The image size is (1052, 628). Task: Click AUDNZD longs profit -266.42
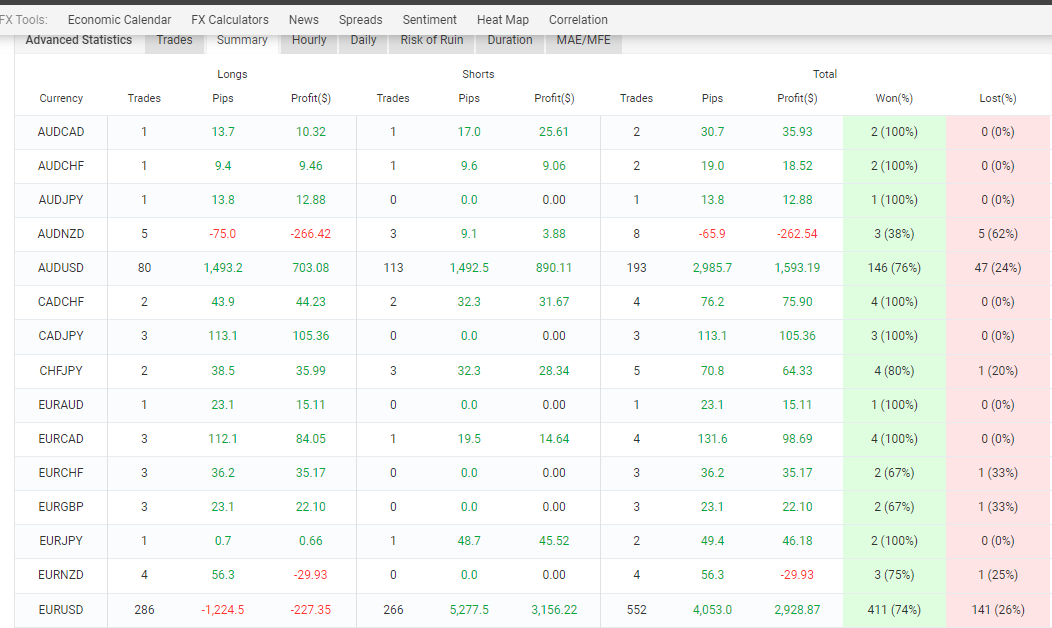pyautogui.click(x=311, y=233)
